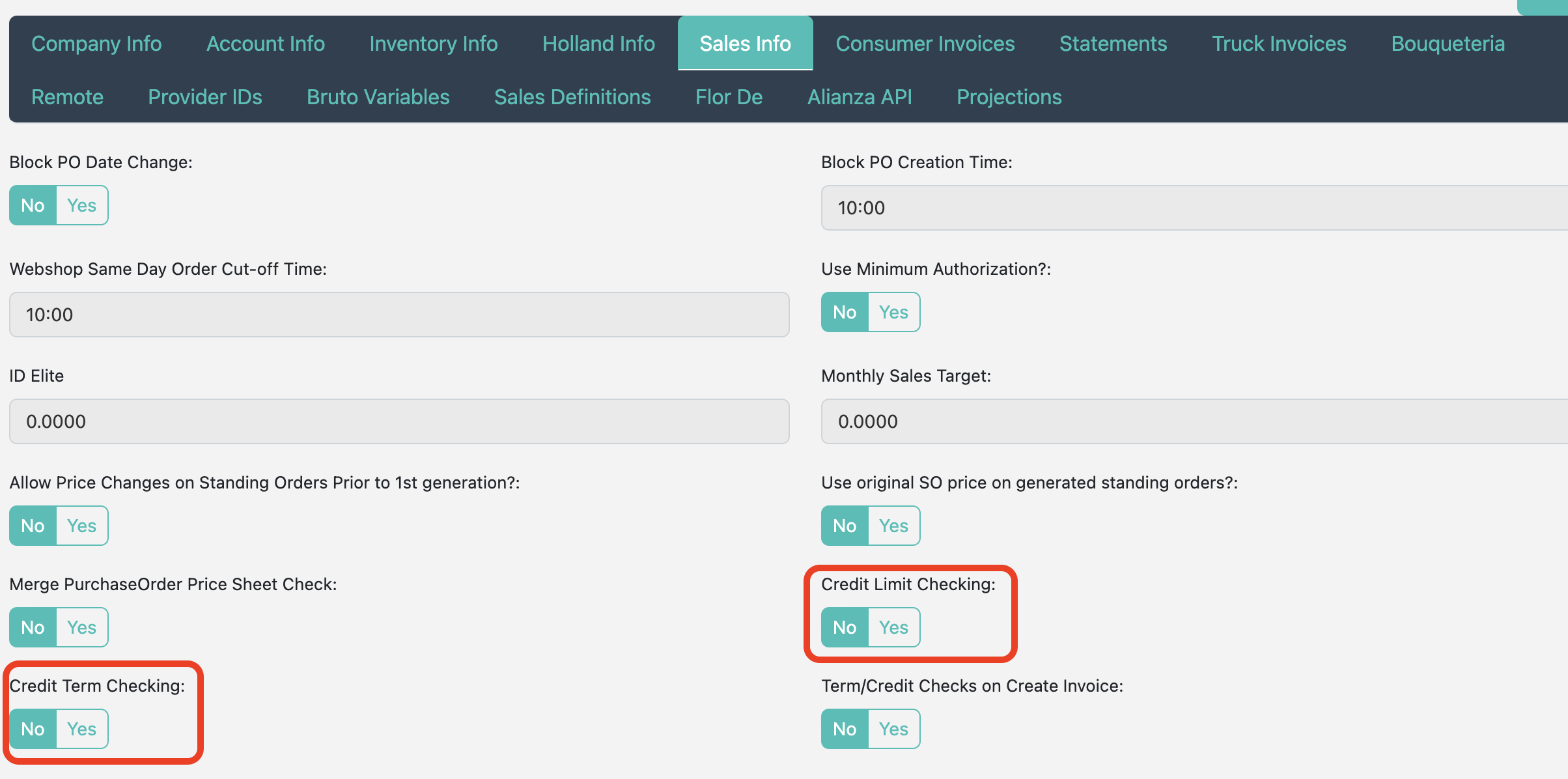Set Allow Price Changes on Standing Orders to Yes
1568x779 pixels.
click(x=81, y=526)
